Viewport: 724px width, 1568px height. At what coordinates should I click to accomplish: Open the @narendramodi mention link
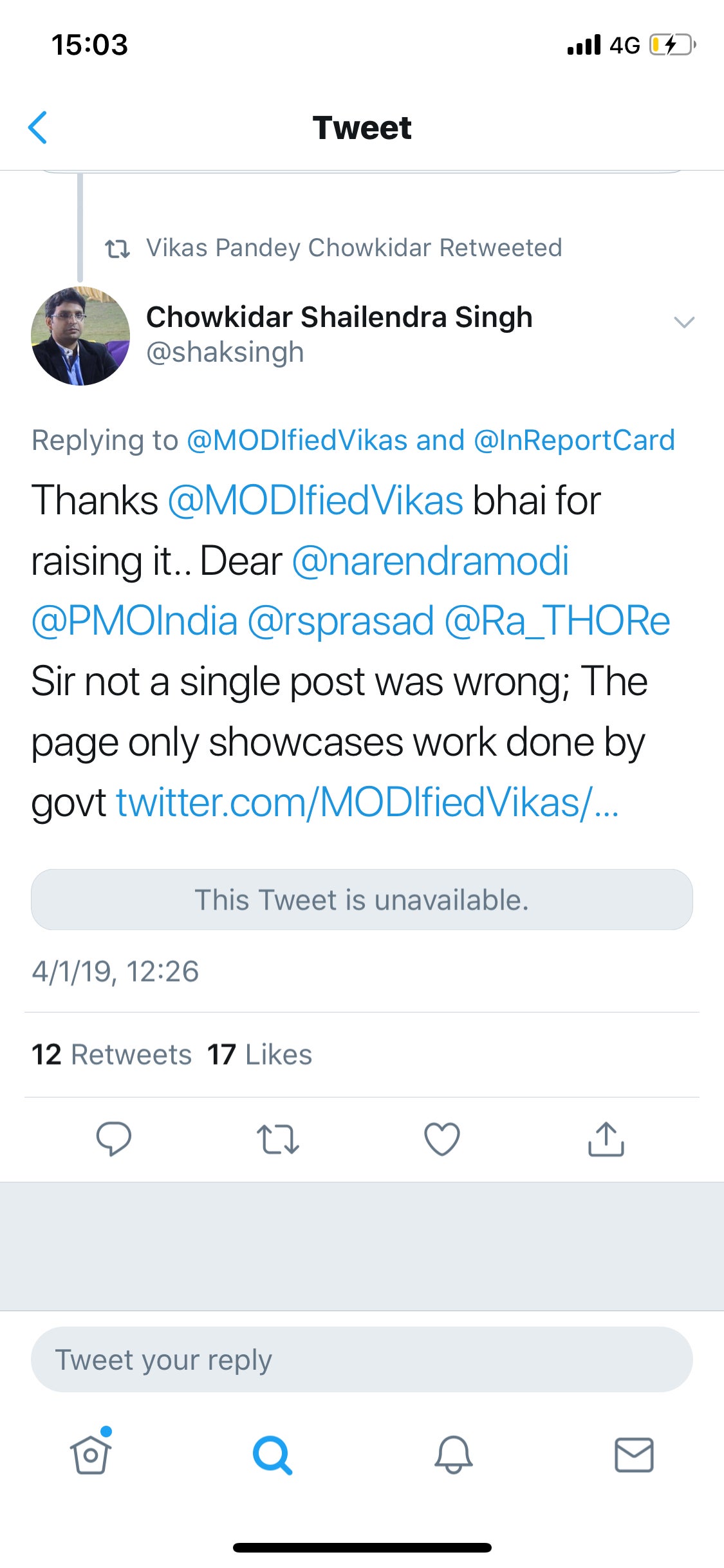(431, 561)
